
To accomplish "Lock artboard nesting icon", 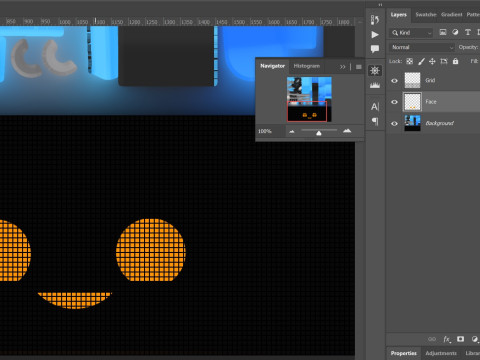I will 444,61.
